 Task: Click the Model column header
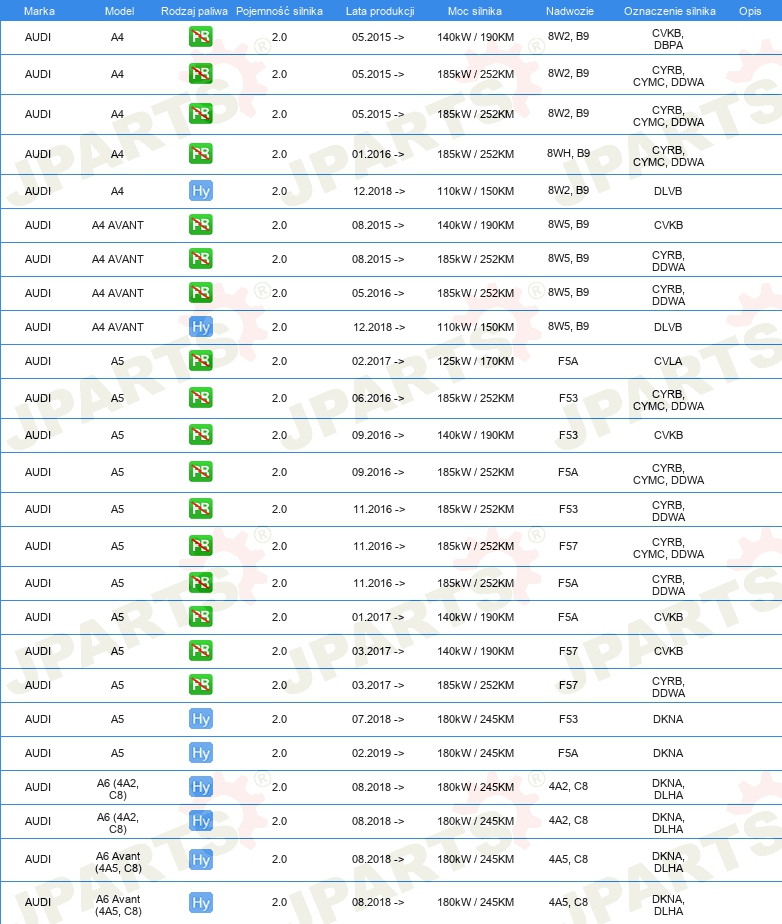(x=119, y=11)
